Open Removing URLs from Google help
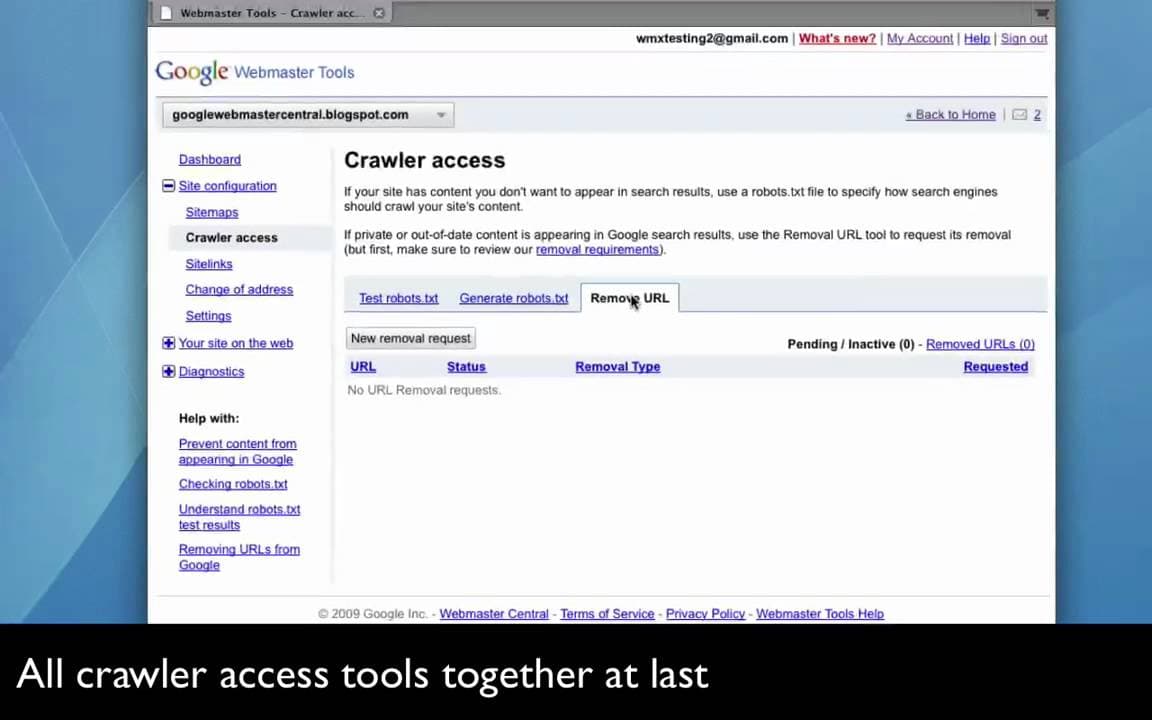 [239, 557]
